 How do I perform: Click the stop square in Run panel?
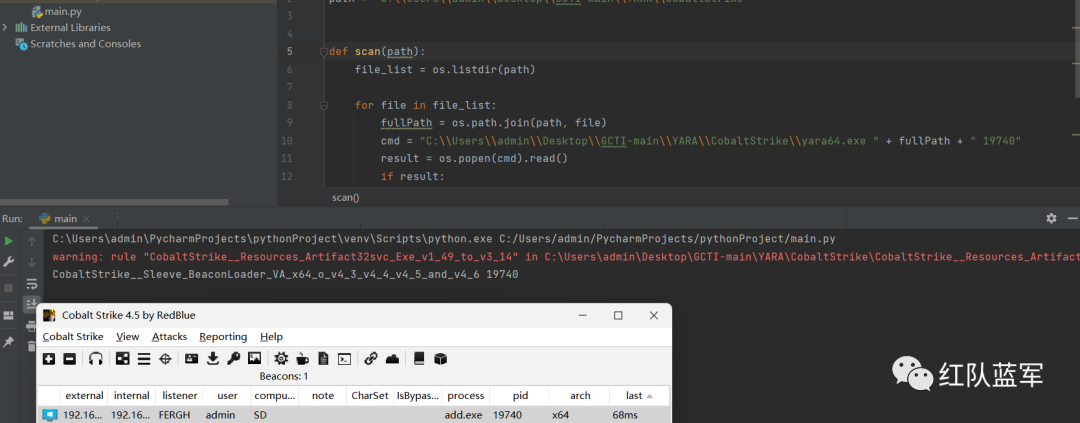9,288
